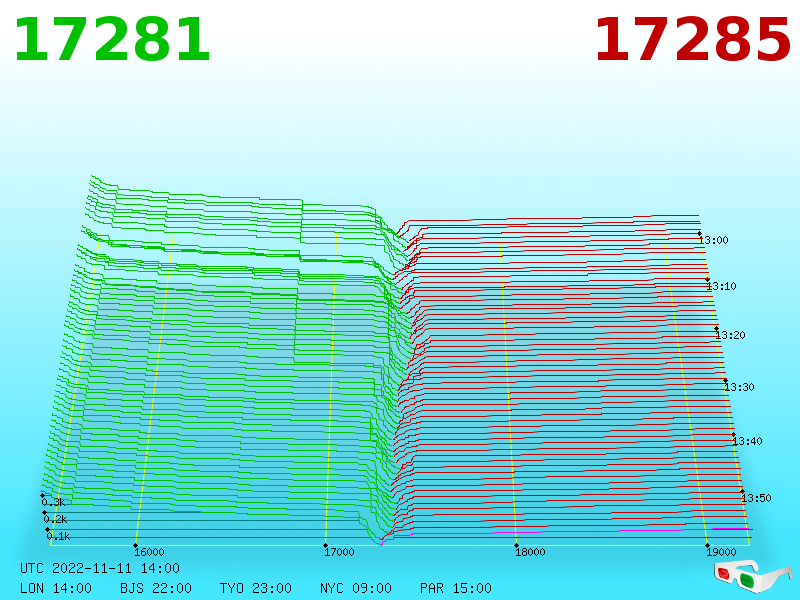Click the 0.1k volume axis label
The image size is (800, 600).
[x=58, y=536]
